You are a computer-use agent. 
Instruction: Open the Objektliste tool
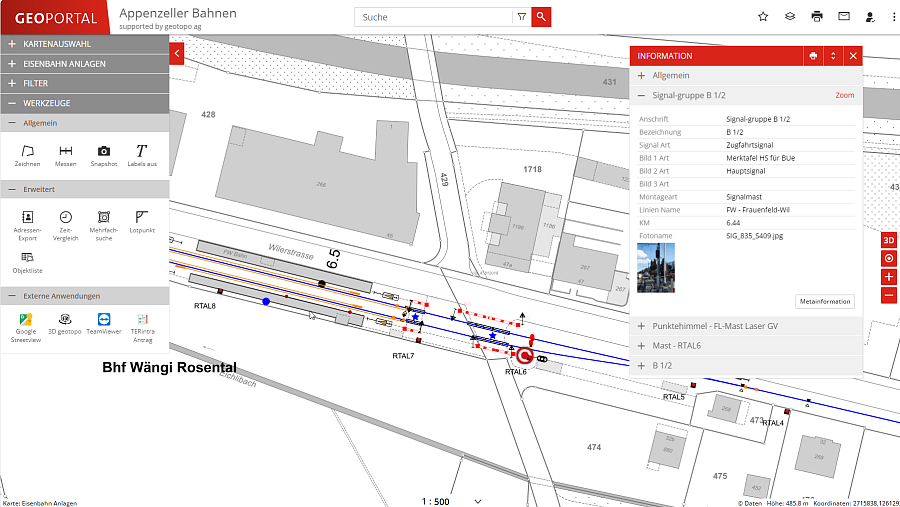[28, 262]
